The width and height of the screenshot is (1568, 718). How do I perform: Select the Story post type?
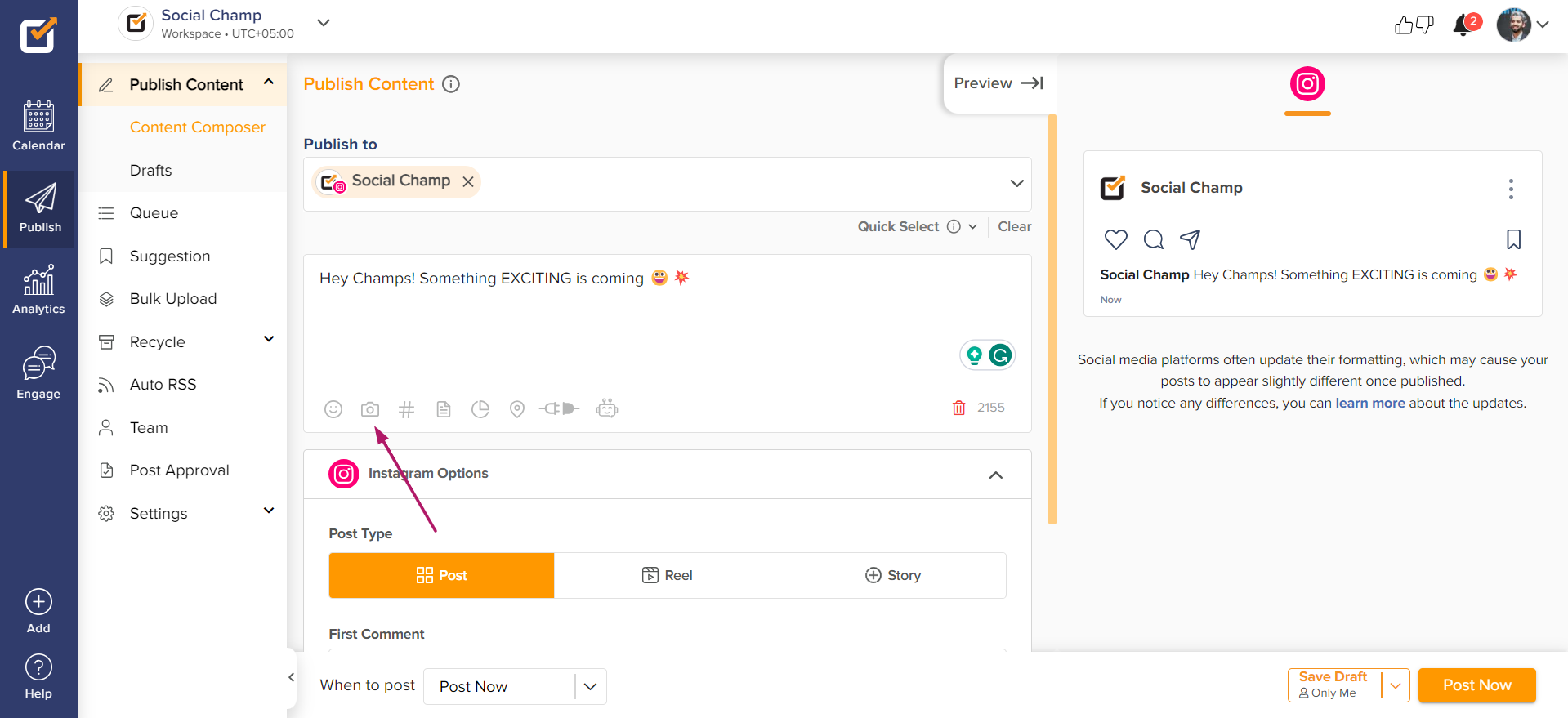pyautogui.click(x=893, y=575)
